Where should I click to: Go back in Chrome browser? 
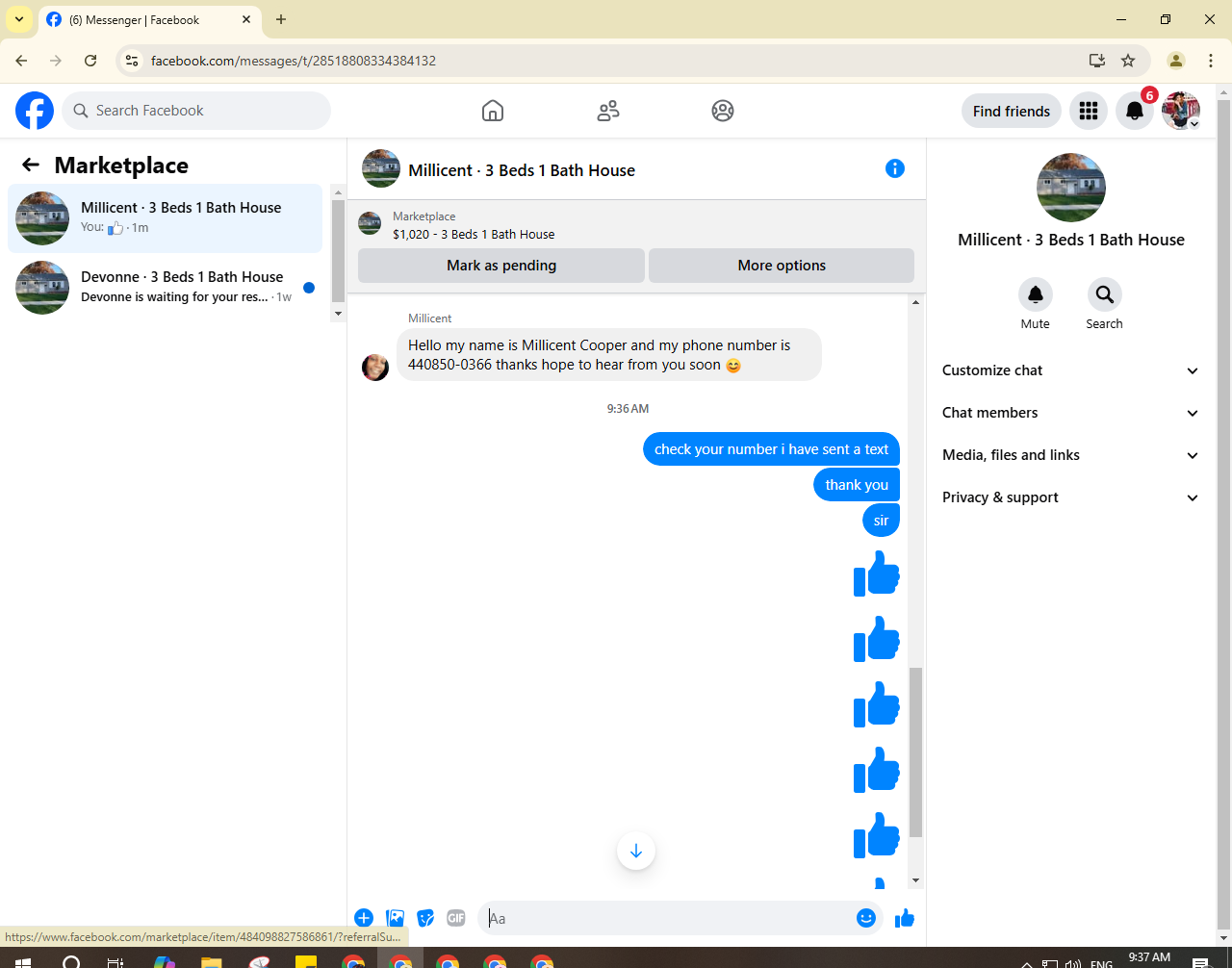[21, 61]
